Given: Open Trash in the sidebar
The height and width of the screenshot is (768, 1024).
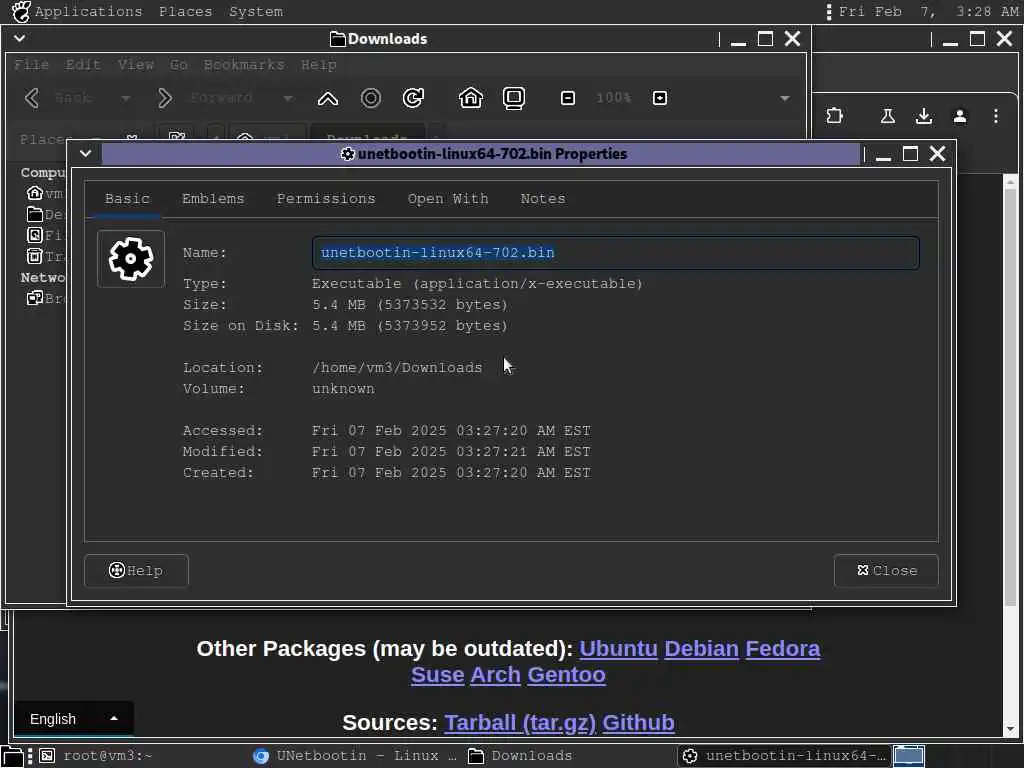Looking at the screenshot, I should click(x=44, y=256).
